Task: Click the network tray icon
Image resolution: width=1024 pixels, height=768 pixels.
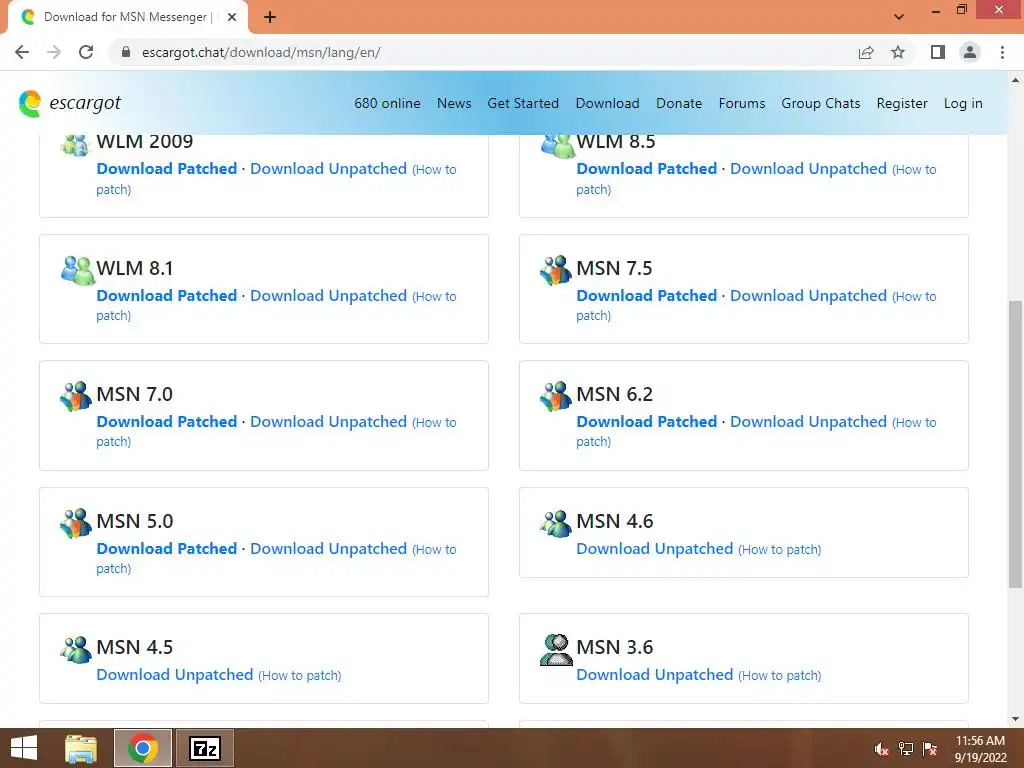Action: tap(906, 749)
